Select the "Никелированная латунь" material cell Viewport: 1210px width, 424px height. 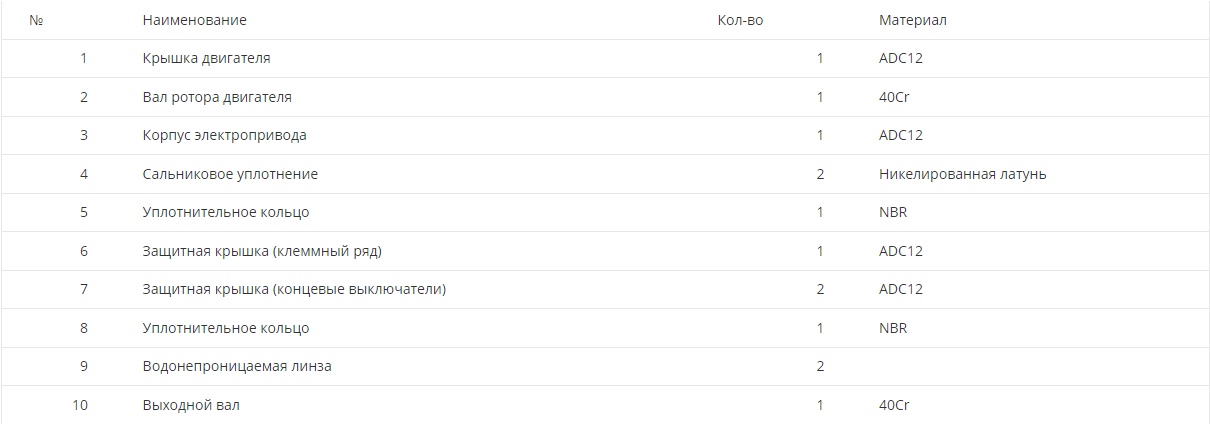click(x=962, y=174)
